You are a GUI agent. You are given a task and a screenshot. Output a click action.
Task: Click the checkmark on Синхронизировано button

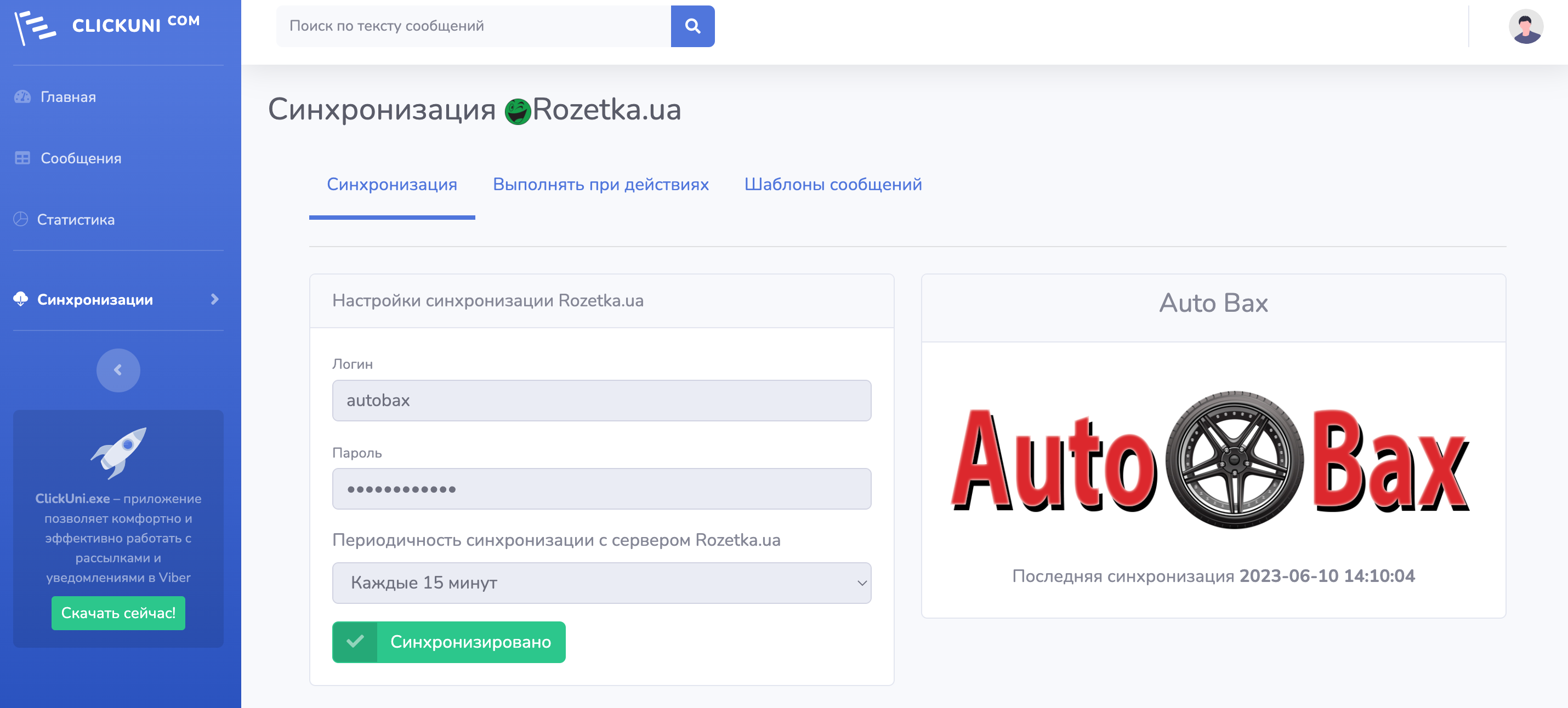(x=355, y=642)
